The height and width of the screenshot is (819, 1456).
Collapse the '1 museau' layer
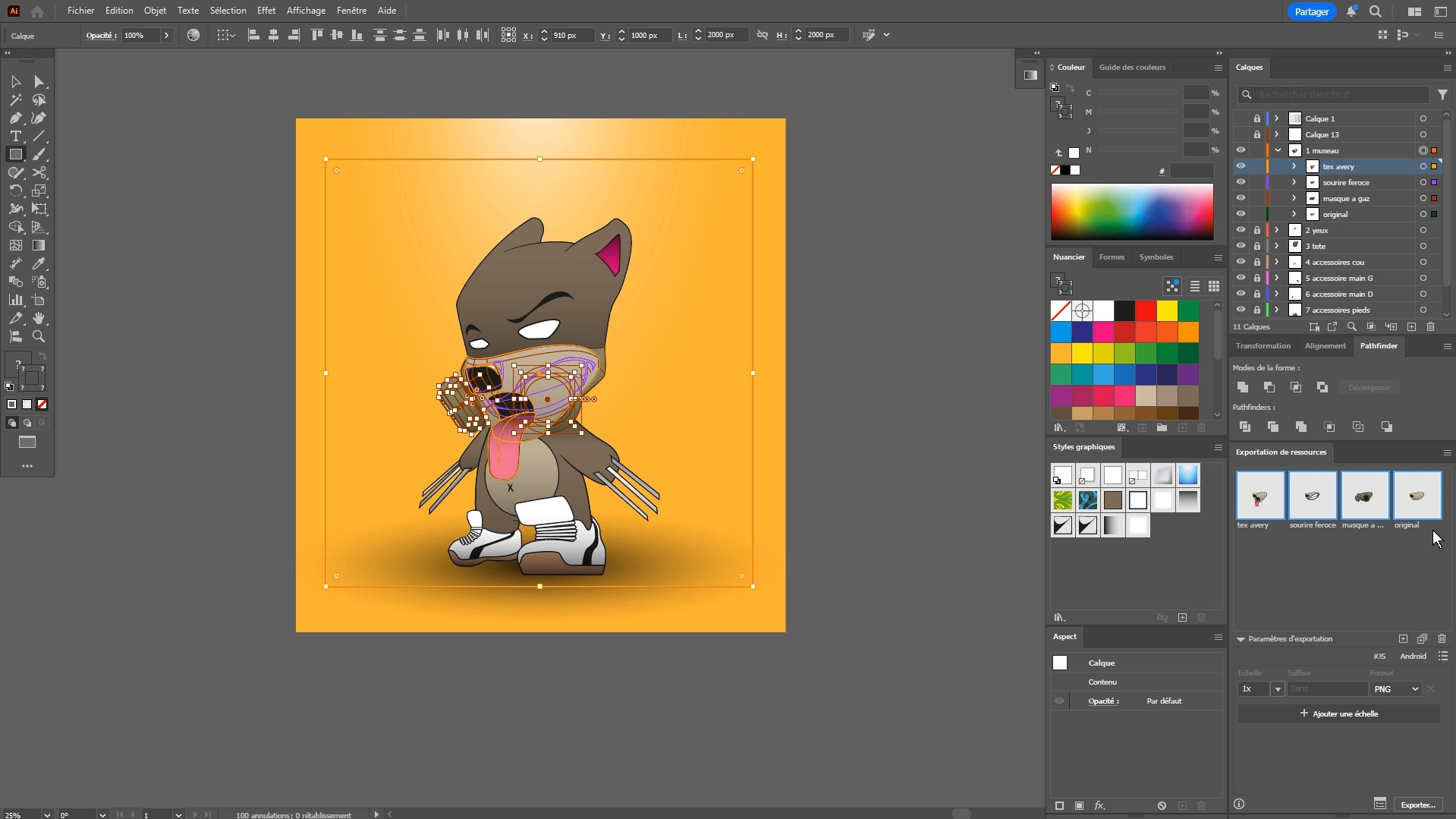[1278, 150]
